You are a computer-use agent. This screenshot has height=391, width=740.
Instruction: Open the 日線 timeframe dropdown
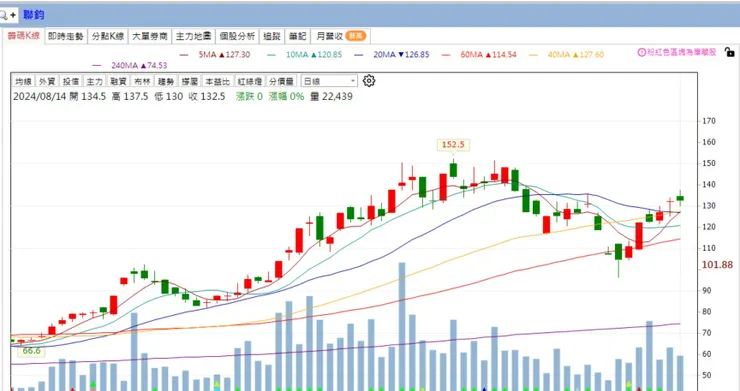(329, 81)
